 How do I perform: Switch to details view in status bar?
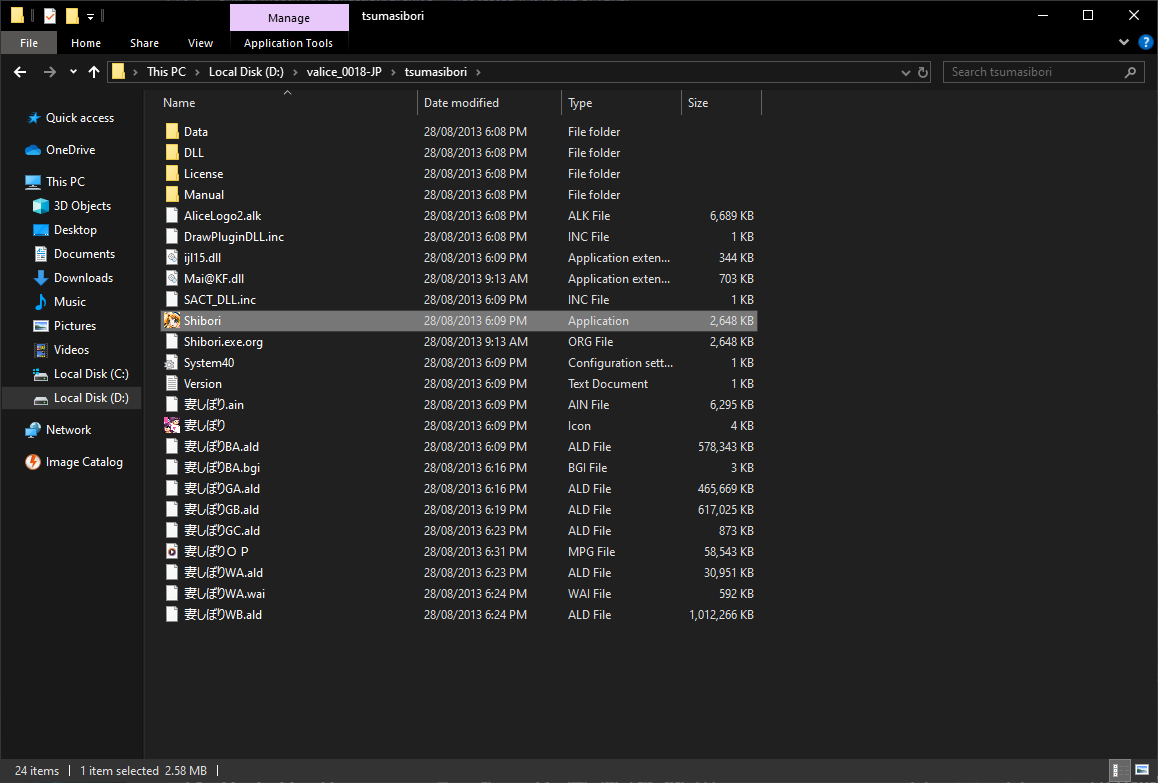[x=1120, y=770]
